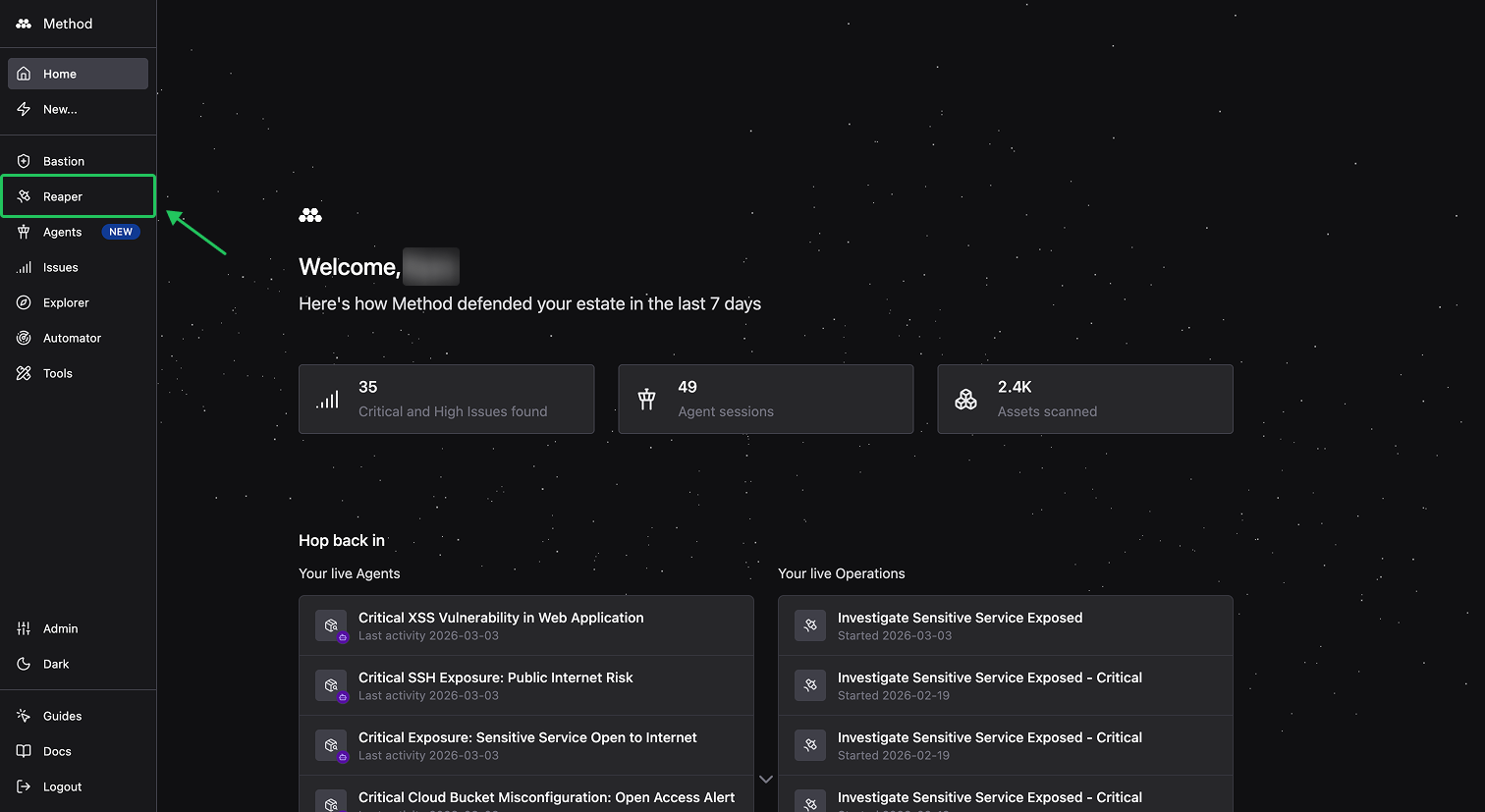
Task: Open the Docs page
Action: [x=56, y=751]
